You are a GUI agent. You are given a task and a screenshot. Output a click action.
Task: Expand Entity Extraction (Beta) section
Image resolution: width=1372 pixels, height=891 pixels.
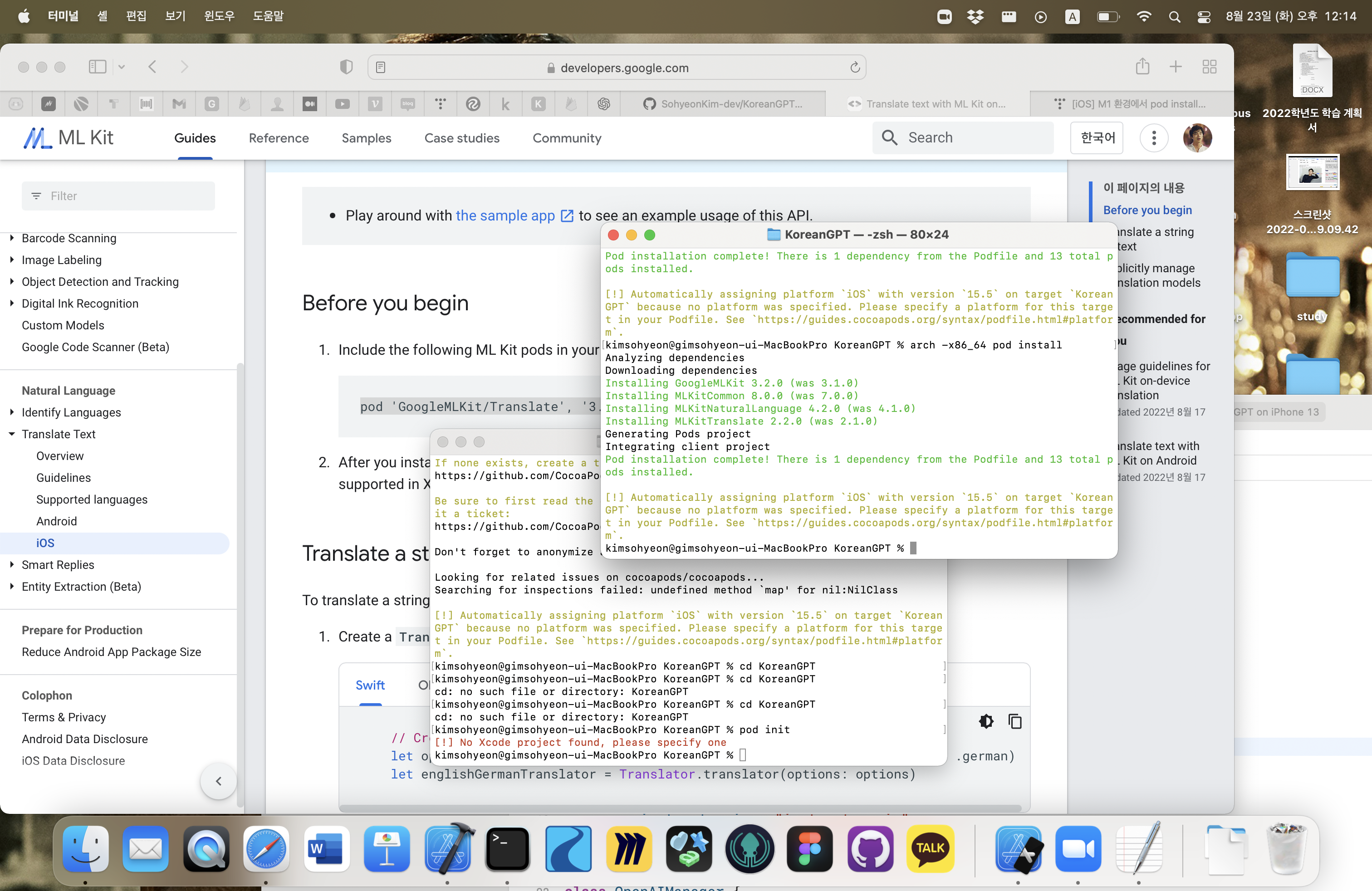point(11,586)
